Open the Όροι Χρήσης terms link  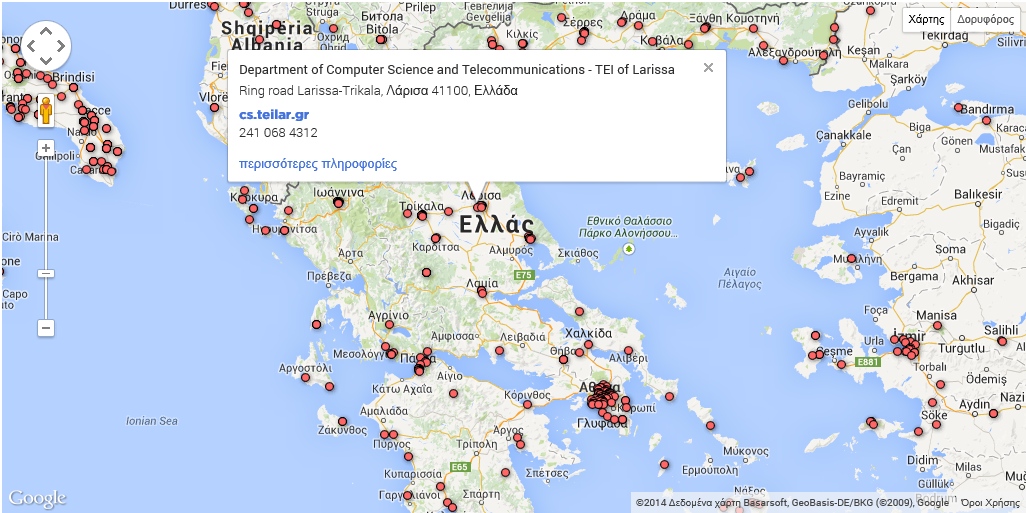(990, 503)
